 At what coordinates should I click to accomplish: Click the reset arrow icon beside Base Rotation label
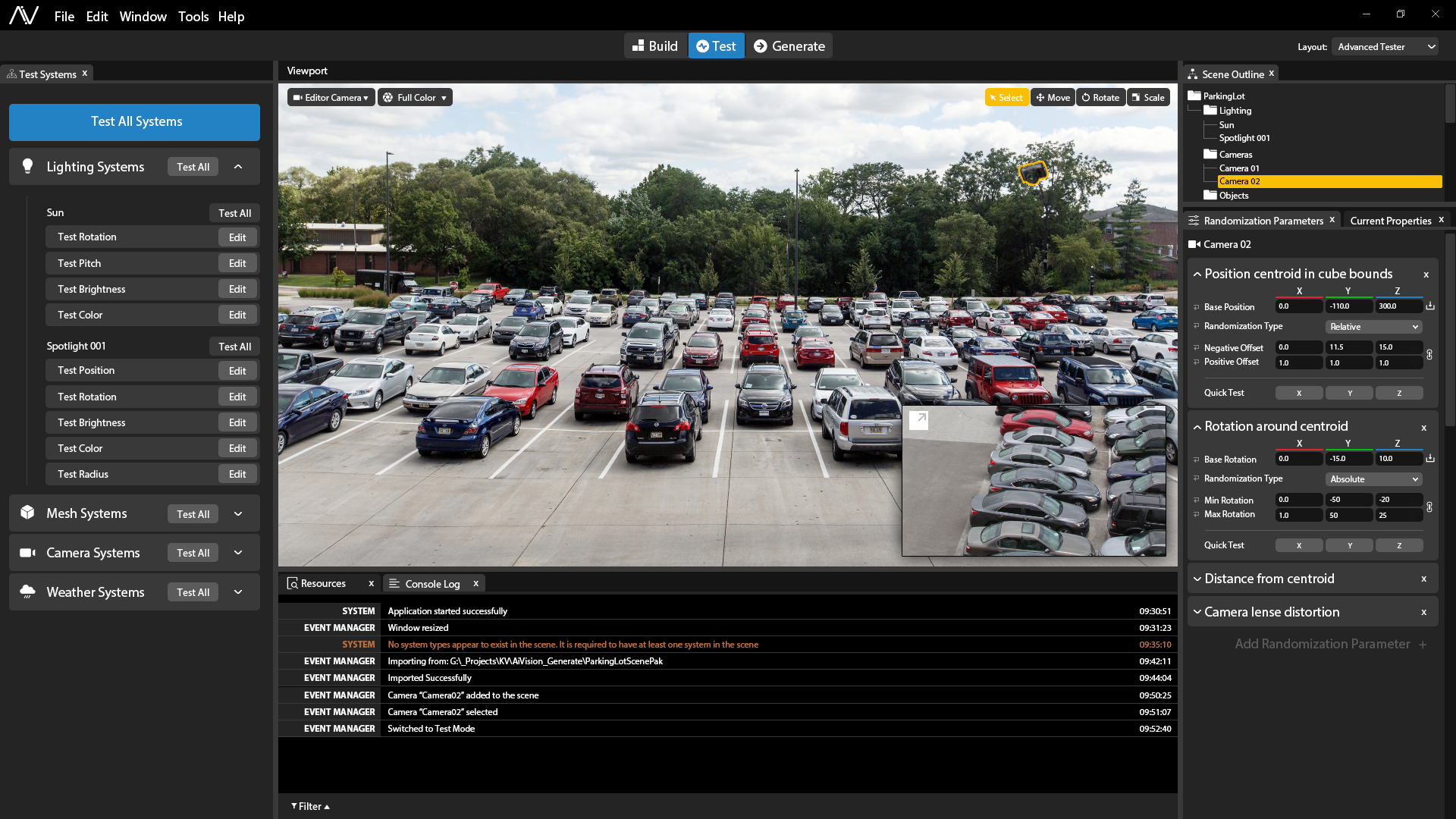click(x=1197, y=460)
